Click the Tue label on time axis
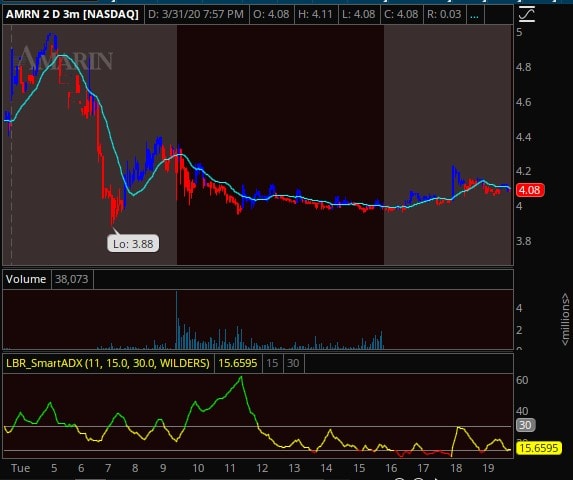Viewport: 573px width, 480px height. [20, 468]
